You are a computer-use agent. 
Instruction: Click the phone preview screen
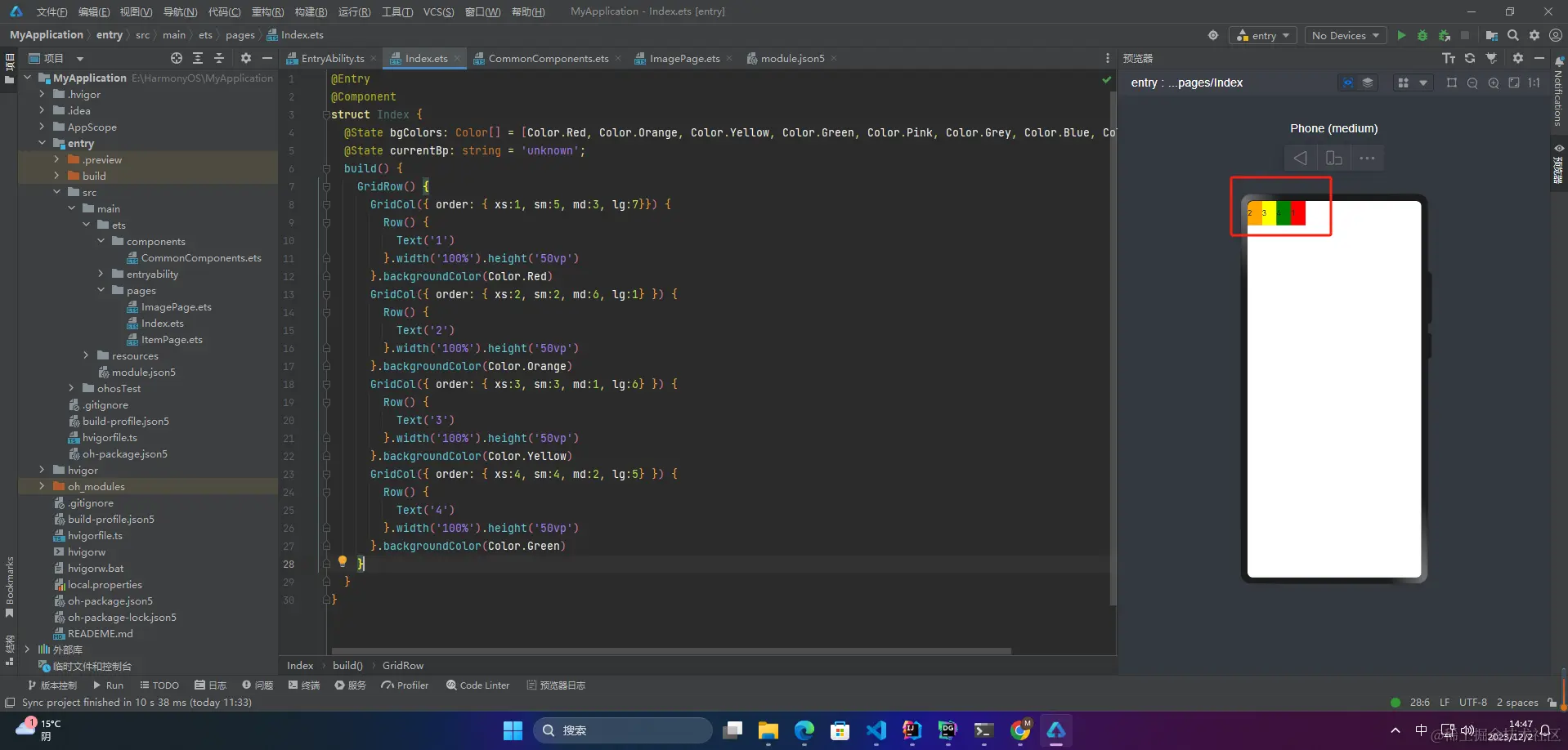[x=1334, y=389]
